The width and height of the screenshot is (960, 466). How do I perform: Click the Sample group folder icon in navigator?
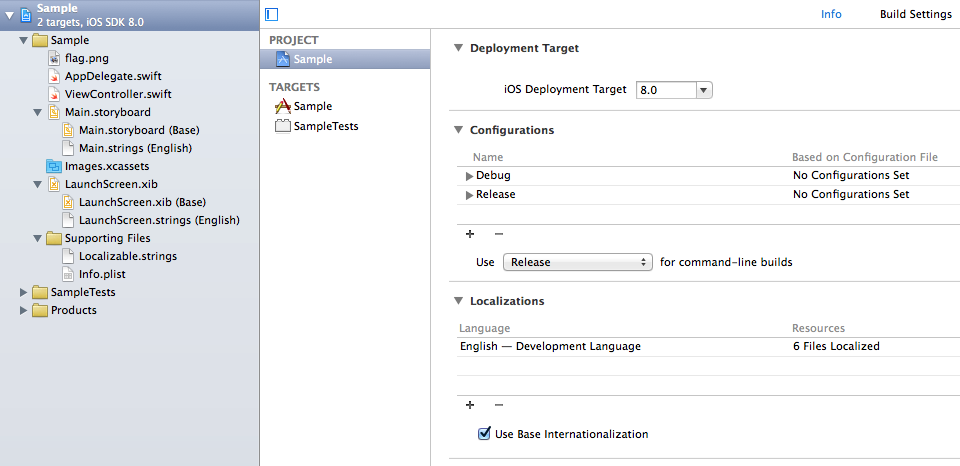[40, 41]
